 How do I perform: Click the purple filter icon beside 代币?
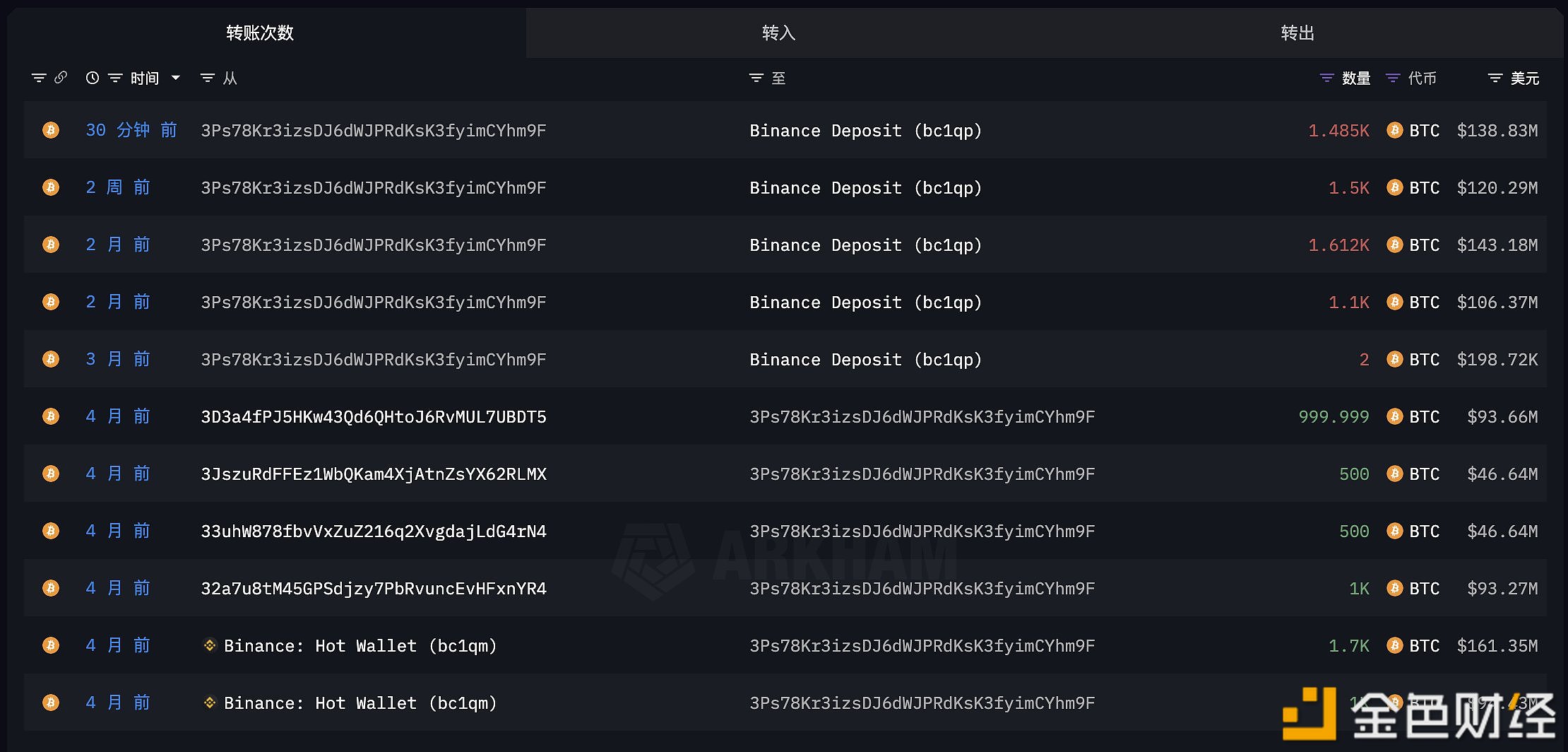[x=1392, y=78]
